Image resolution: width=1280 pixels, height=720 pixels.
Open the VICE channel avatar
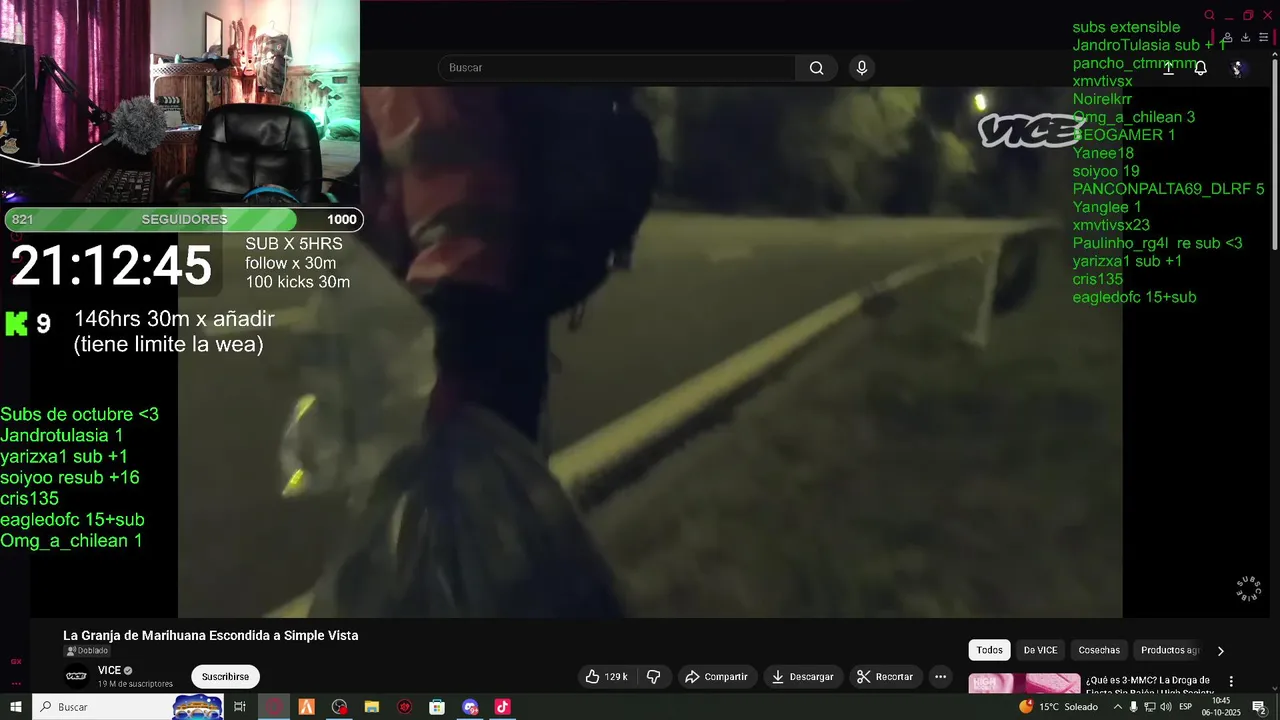tap(77, 676)
